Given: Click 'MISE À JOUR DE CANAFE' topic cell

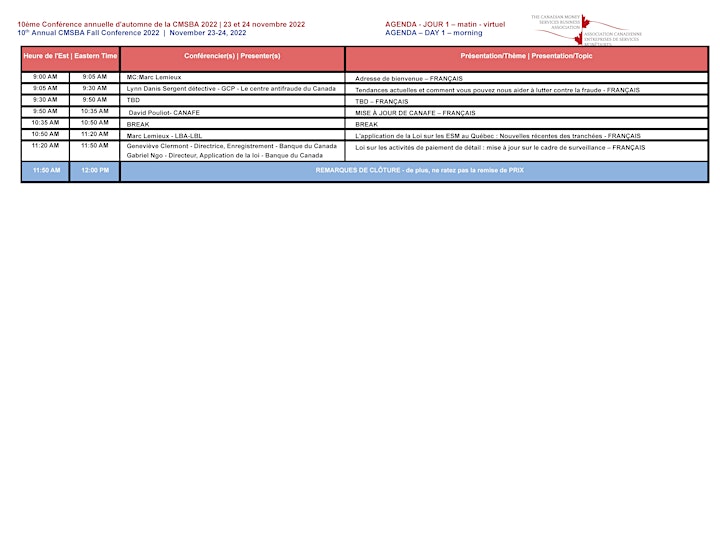Looking at the screenshot, I should coord(526,112).
